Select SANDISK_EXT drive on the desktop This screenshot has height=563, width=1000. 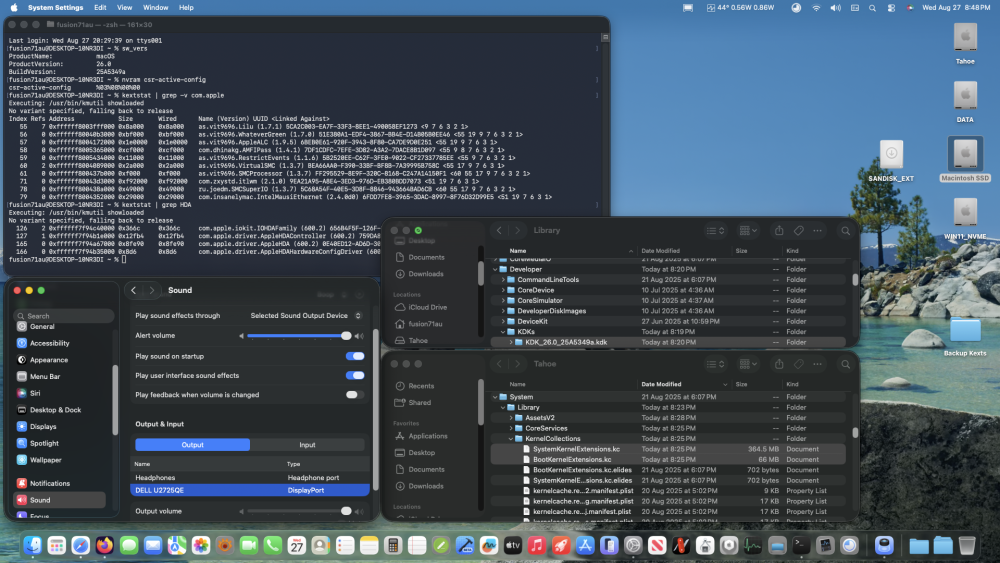pos(891,160)
